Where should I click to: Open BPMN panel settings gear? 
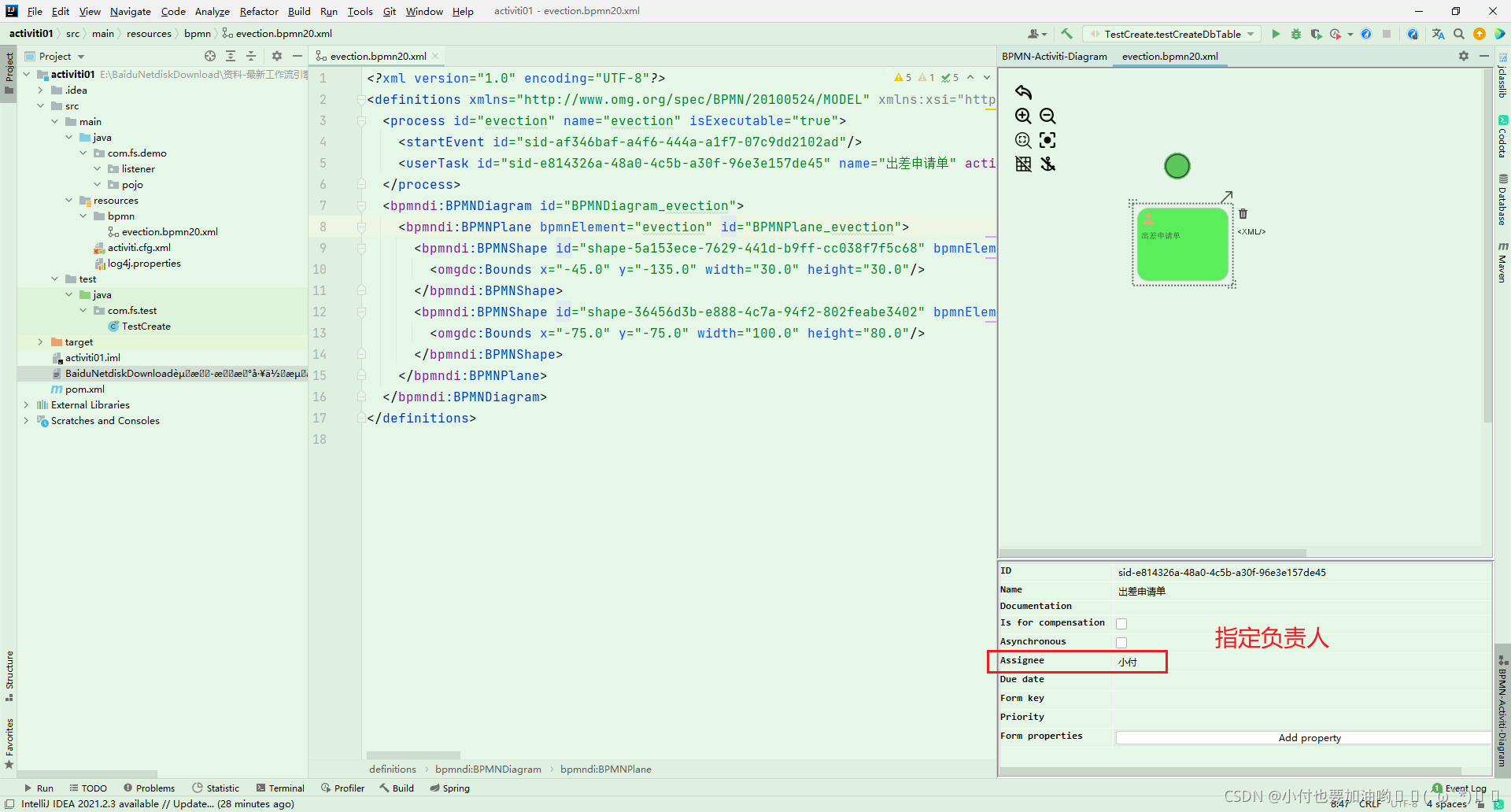[1463, 56]
